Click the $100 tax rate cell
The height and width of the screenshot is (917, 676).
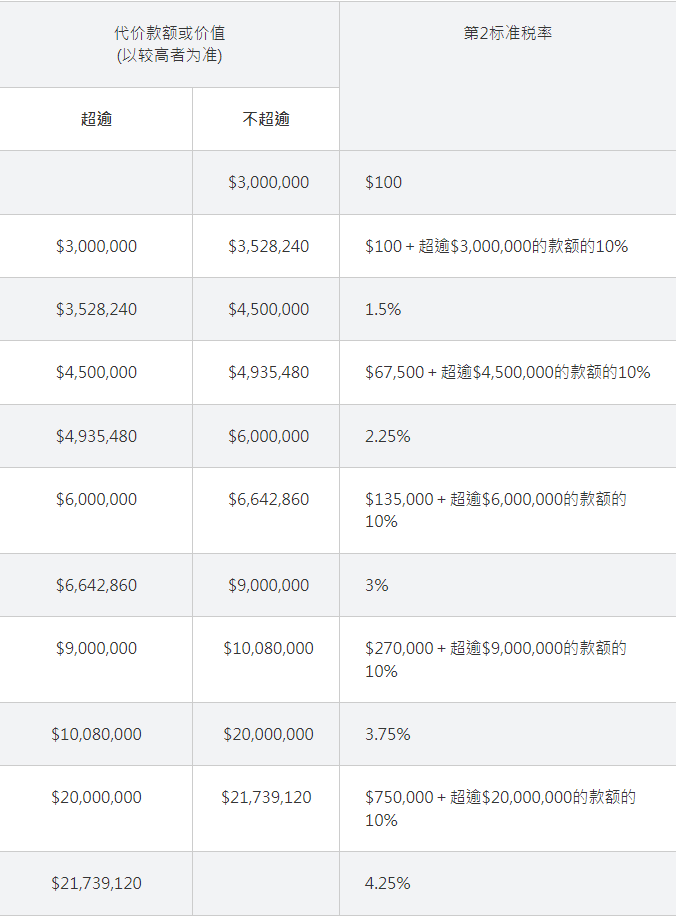[384, 183]
